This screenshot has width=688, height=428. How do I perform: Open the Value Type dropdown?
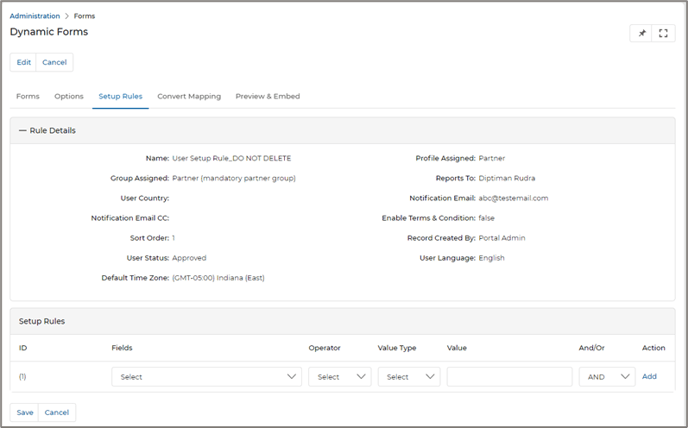coord(409,377)
